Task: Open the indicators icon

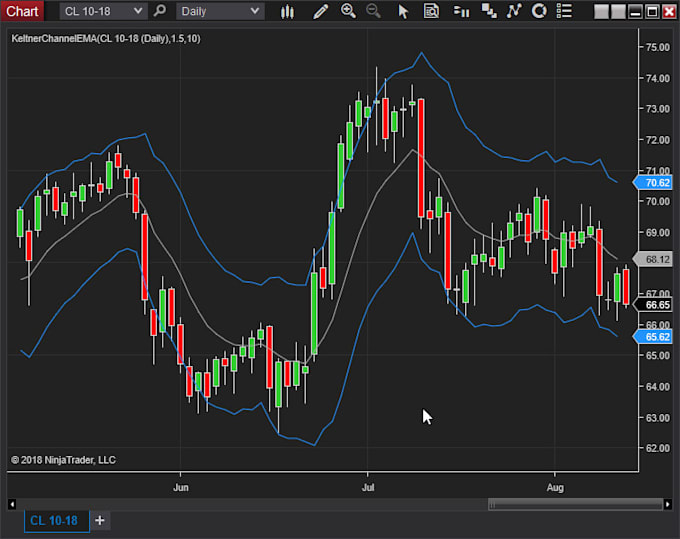Action: point(514,11)
